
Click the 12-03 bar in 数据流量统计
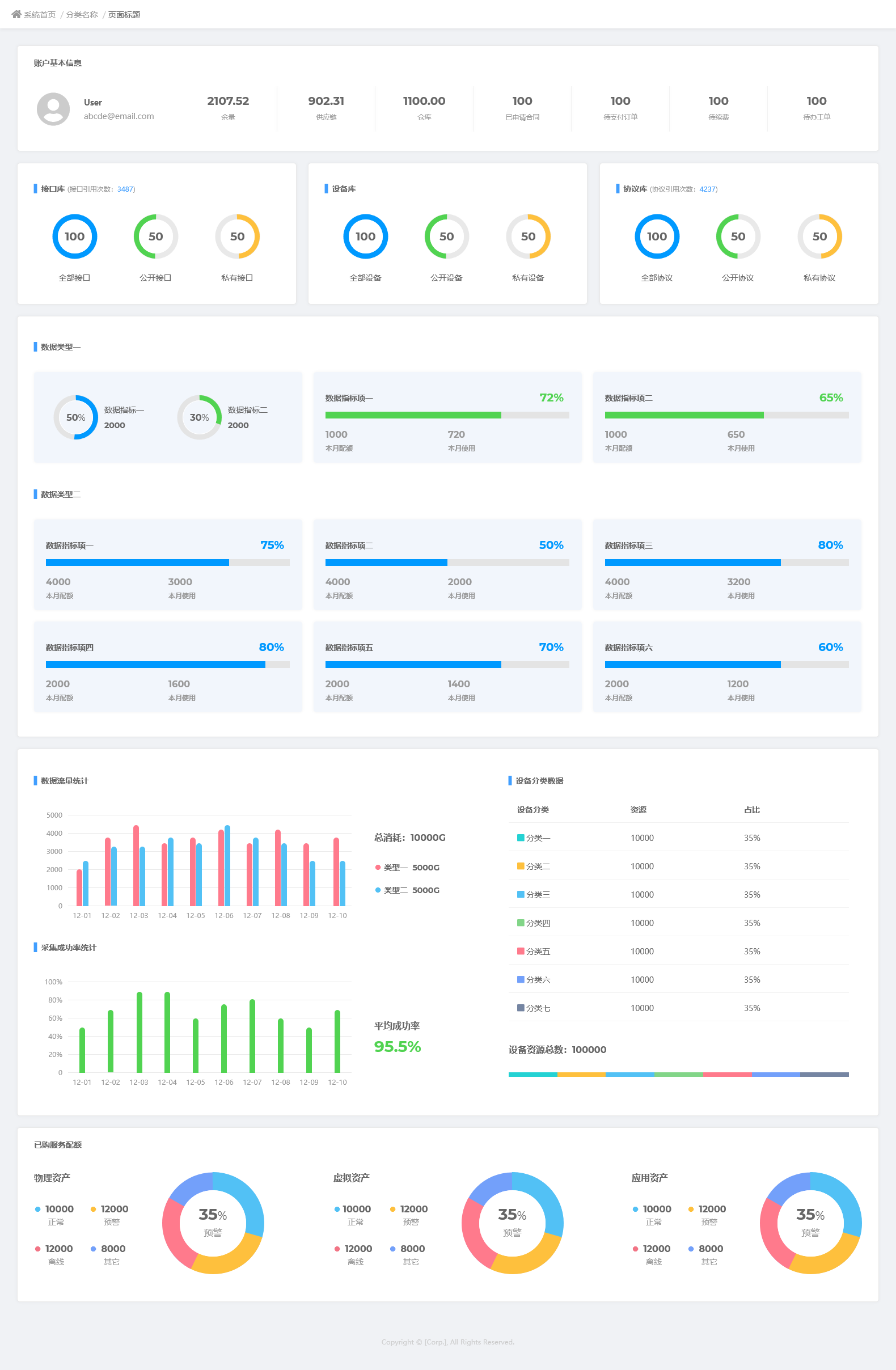click(139, 865)
